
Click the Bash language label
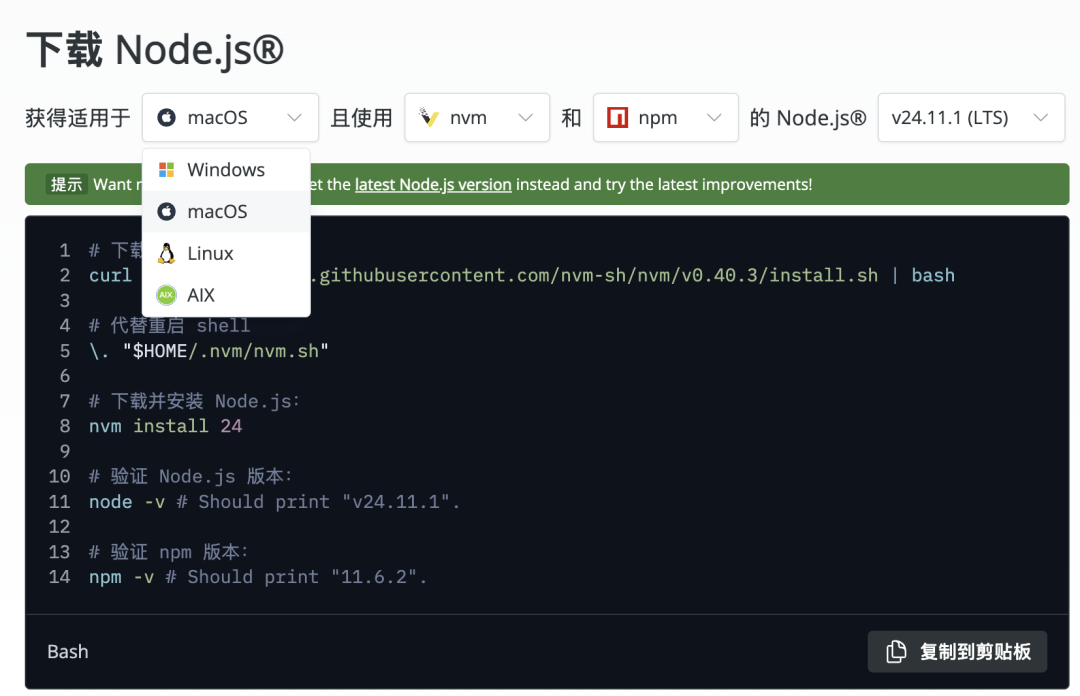(68, 651)
